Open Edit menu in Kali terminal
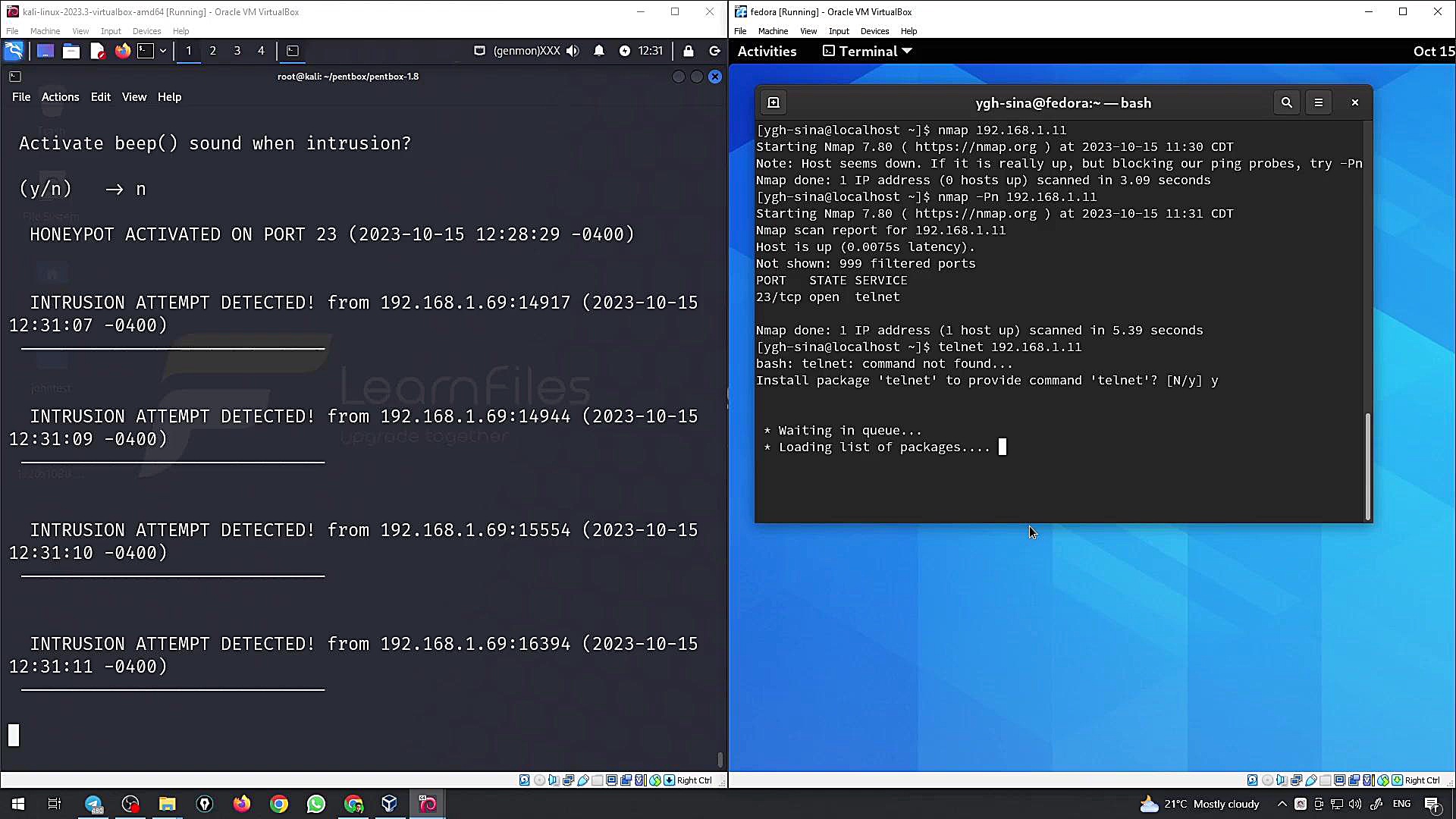The image size is (1456, 819). 101,97
